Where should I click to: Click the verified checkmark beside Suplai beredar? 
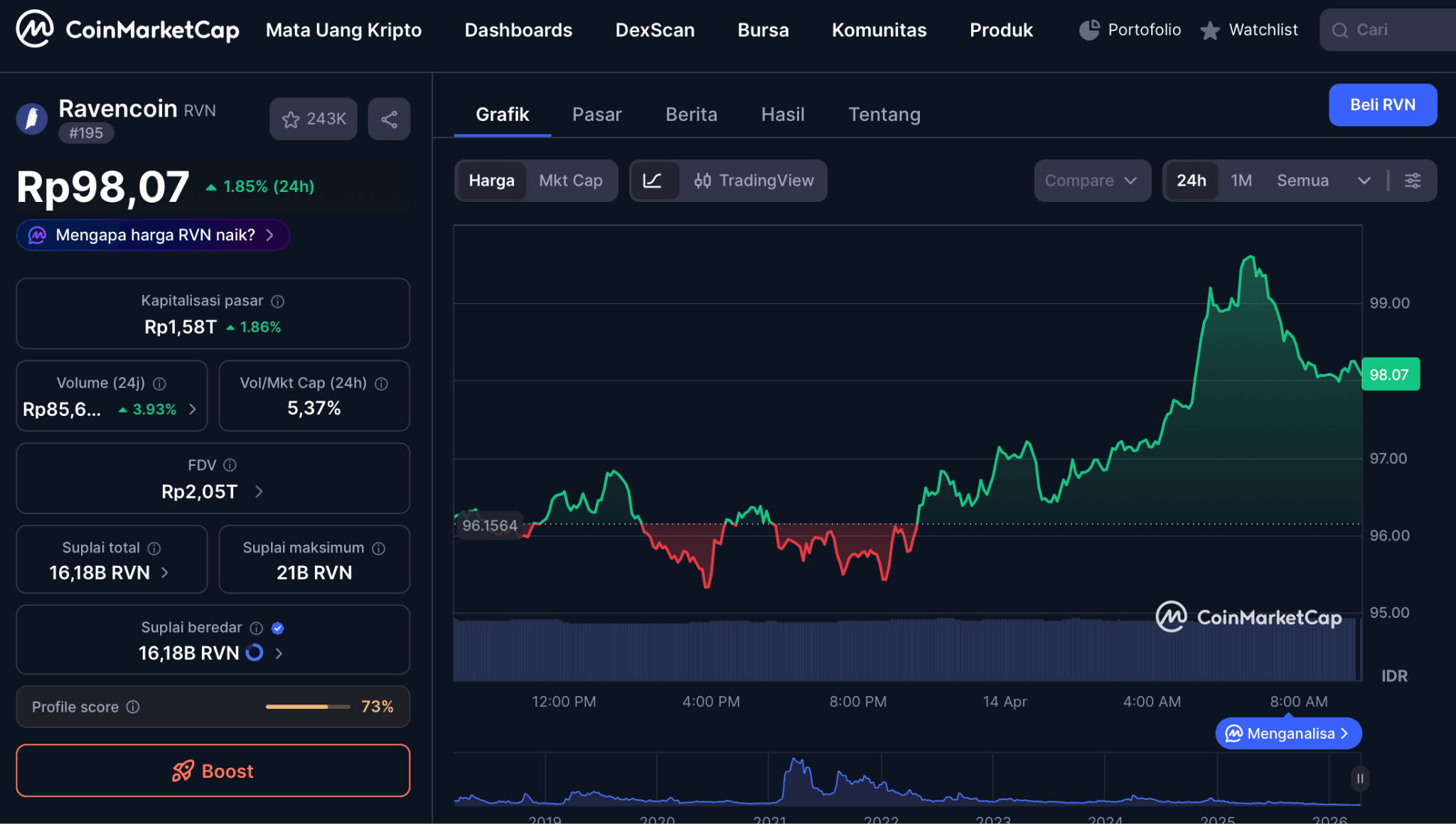click(278, 628)
